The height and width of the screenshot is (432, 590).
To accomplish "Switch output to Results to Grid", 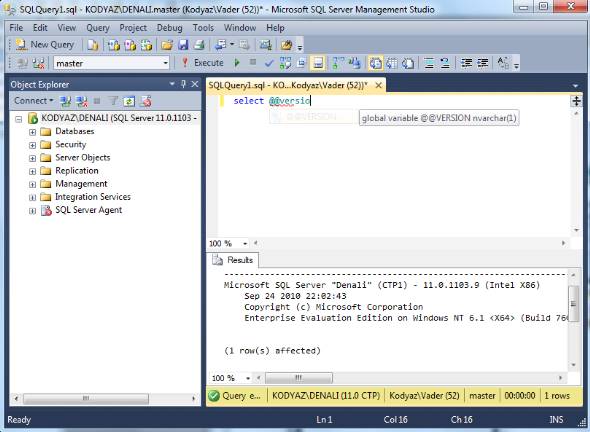I will click(392, 63).
